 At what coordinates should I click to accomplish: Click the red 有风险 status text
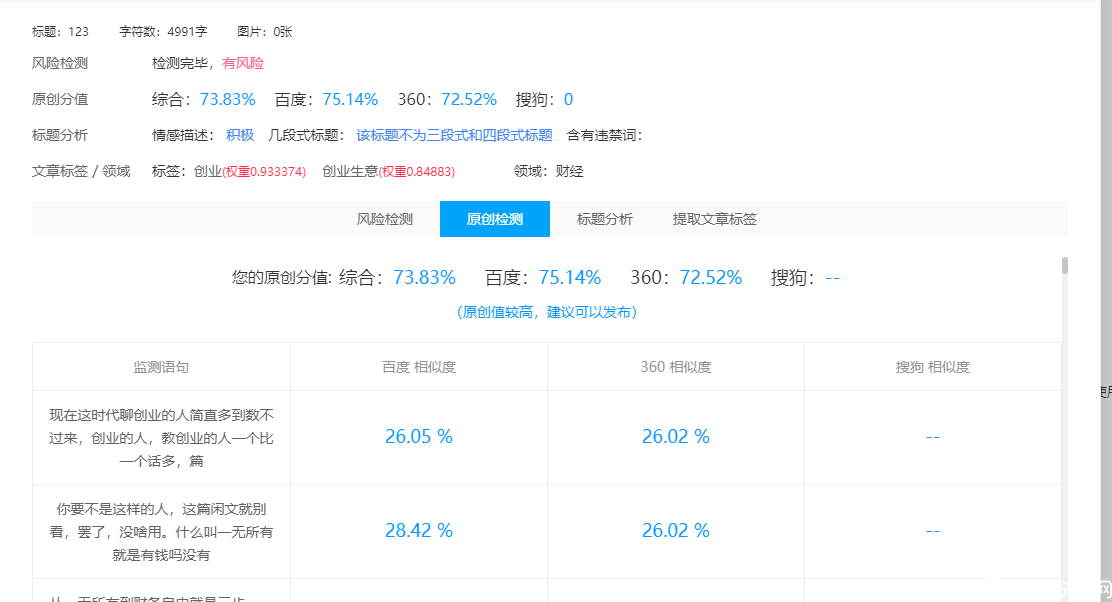(243, 63)
